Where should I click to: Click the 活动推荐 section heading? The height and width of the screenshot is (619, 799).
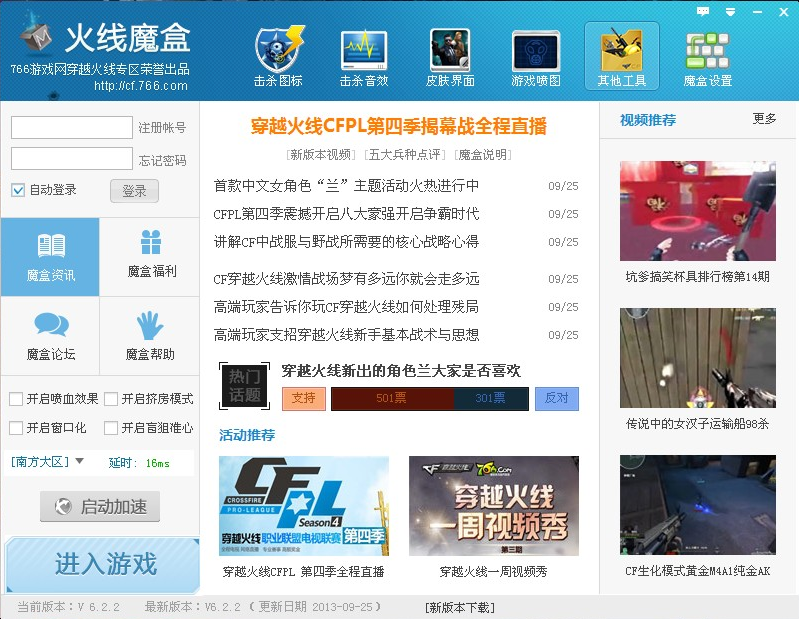[x=247, y=435]
